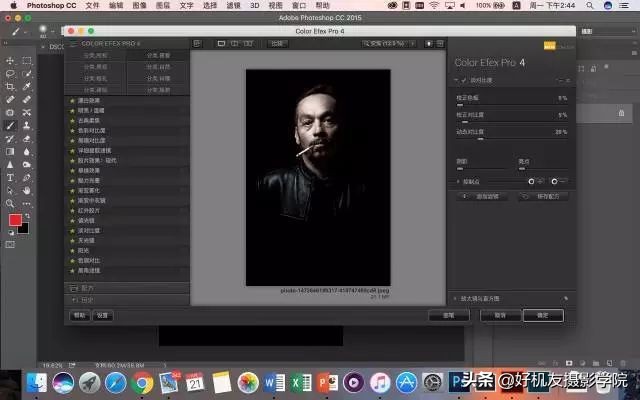Switch Color Efex to single image view
This screenshot has height=400, width=640.
pyautogui.click(x=221, y=43)
